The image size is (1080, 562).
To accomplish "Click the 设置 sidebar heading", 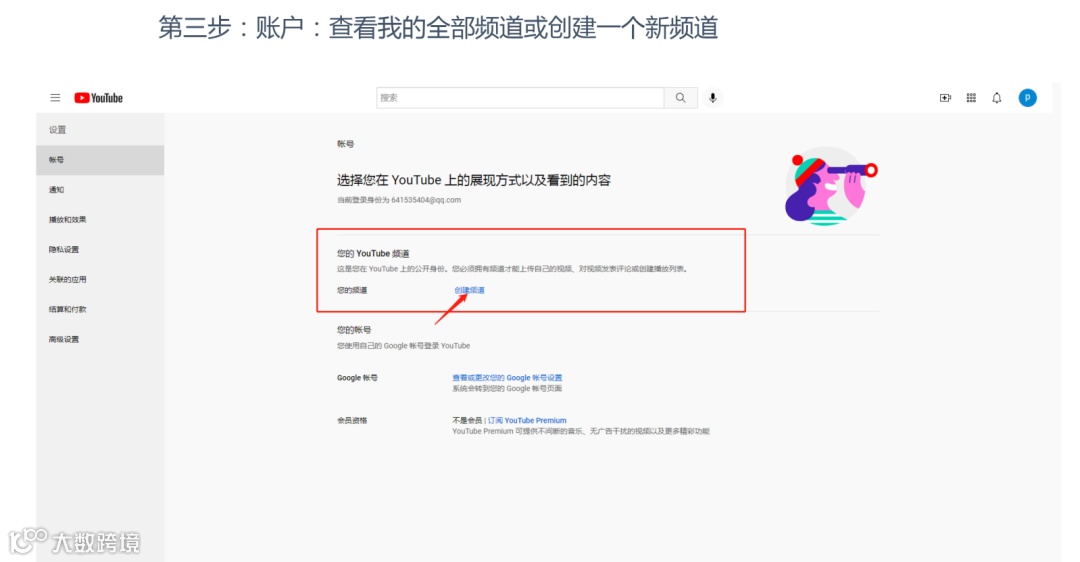I will pyautogui.click(x=57, y=129).
